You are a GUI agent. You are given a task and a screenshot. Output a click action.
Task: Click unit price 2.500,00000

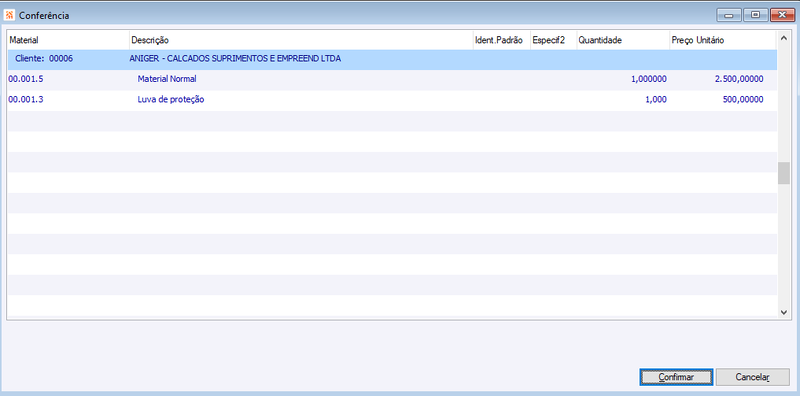738,79
